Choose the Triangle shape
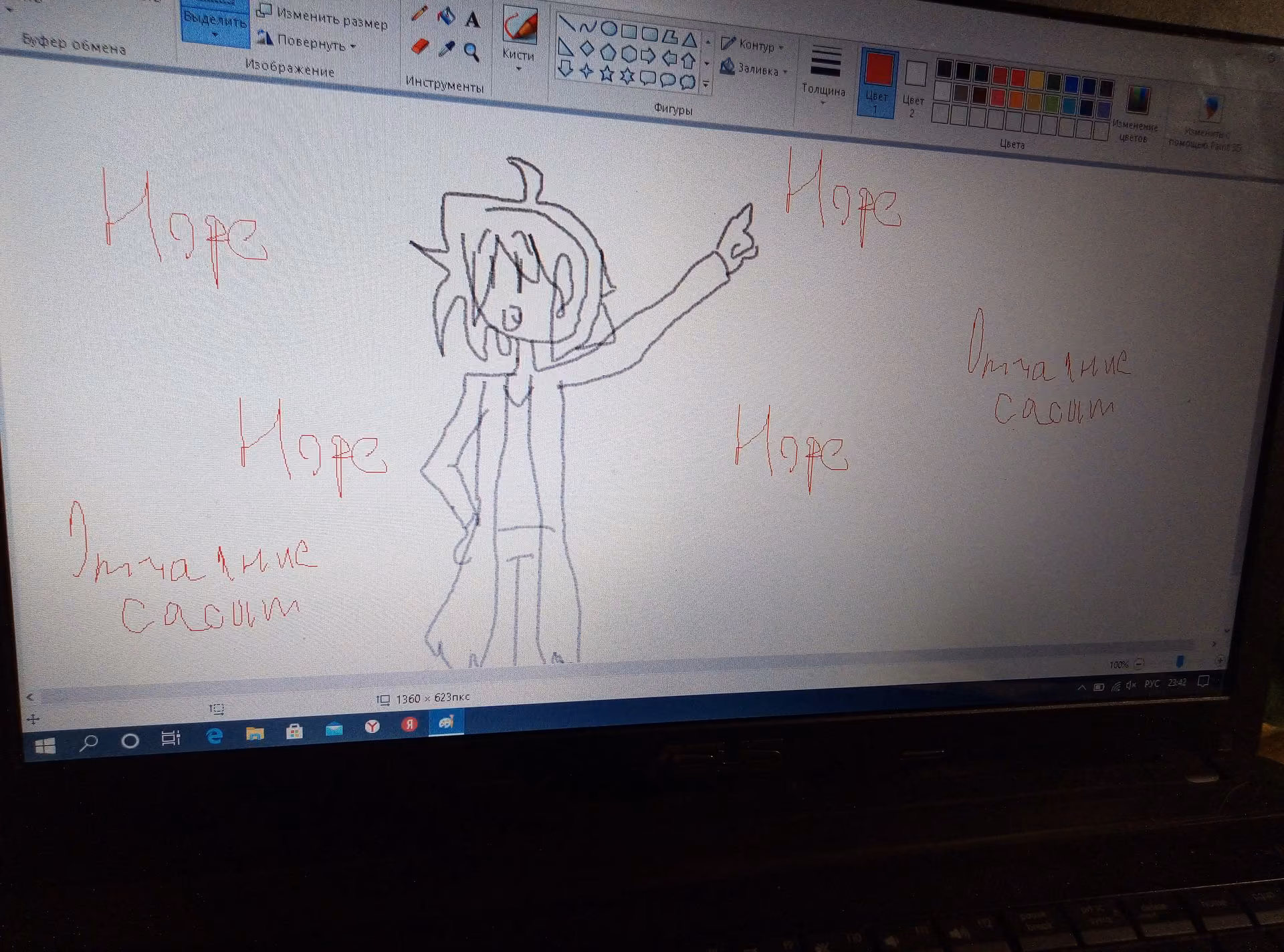1284x952 pixels. (x=690, y=39)
